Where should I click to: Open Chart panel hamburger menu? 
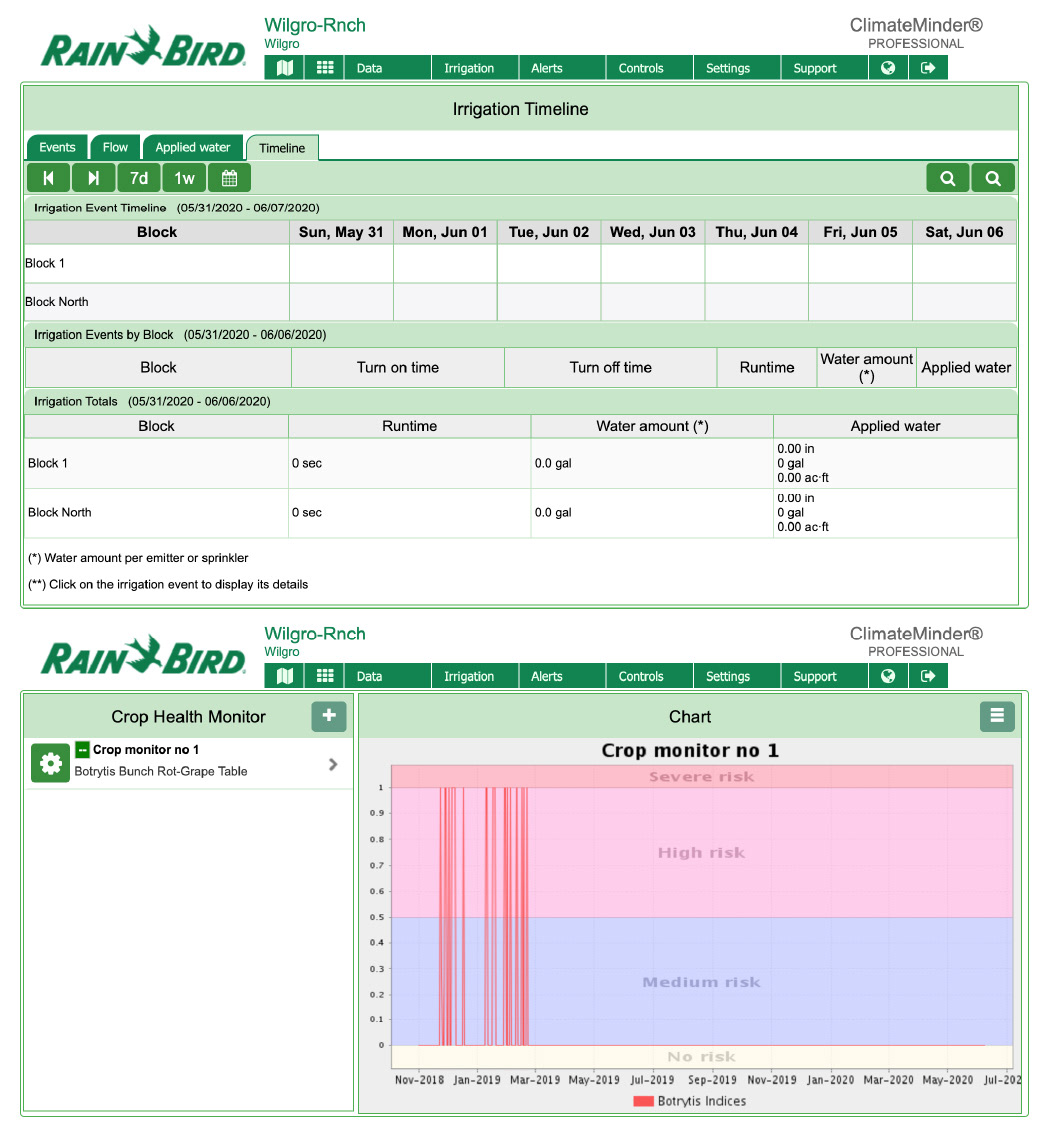pyautogui.click(x=997, y=716)
